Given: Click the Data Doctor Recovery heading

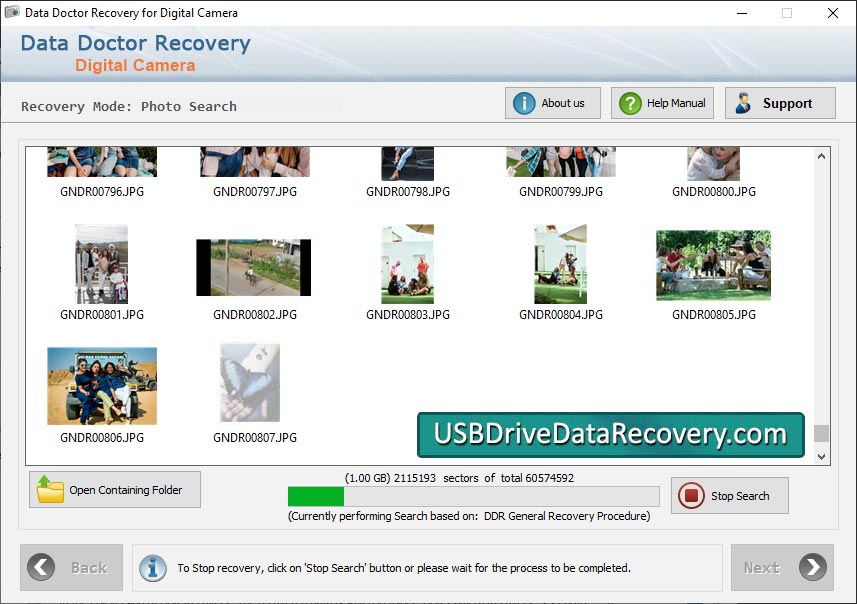Looking at the screenshot, I should point(136,43).
